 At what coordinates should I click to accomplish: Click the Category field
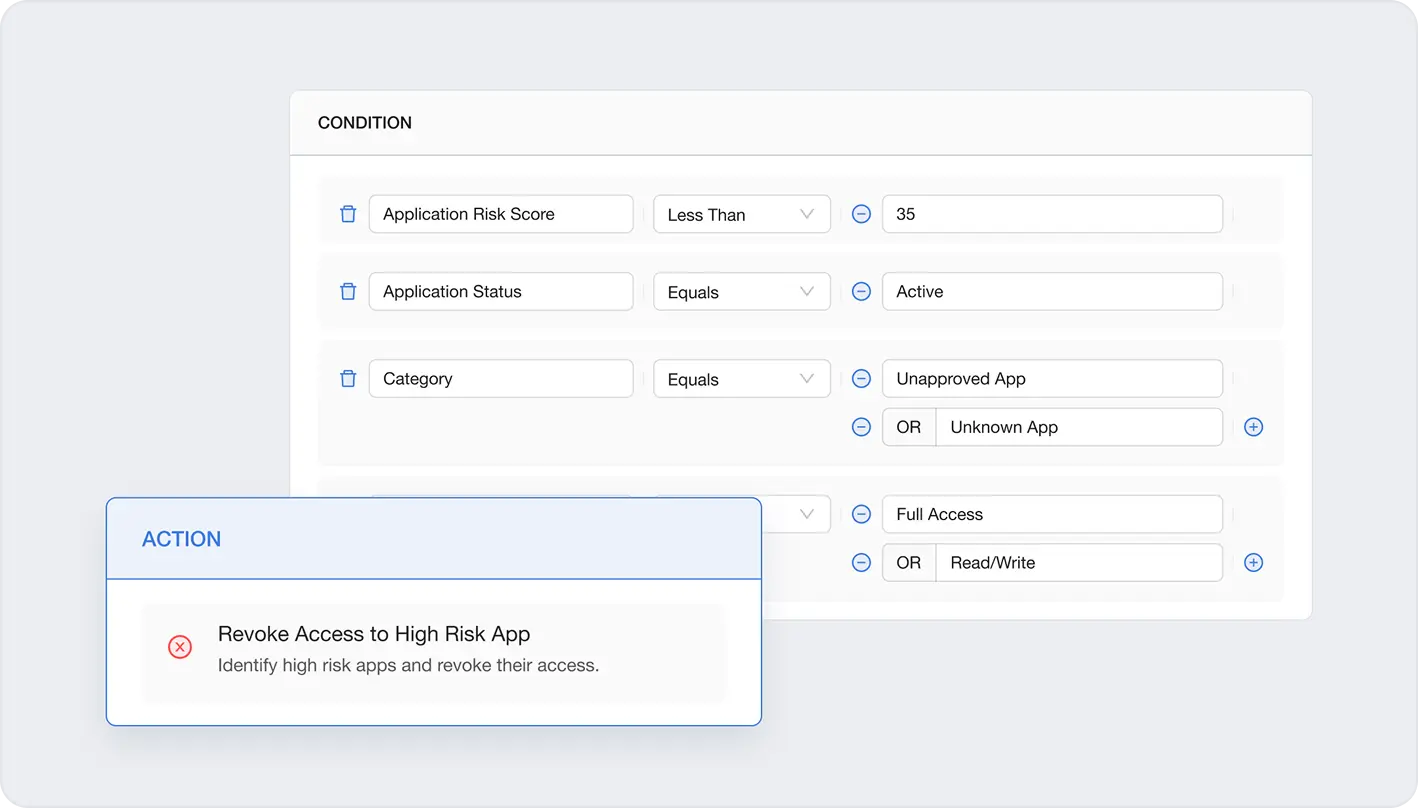(501, 379)
